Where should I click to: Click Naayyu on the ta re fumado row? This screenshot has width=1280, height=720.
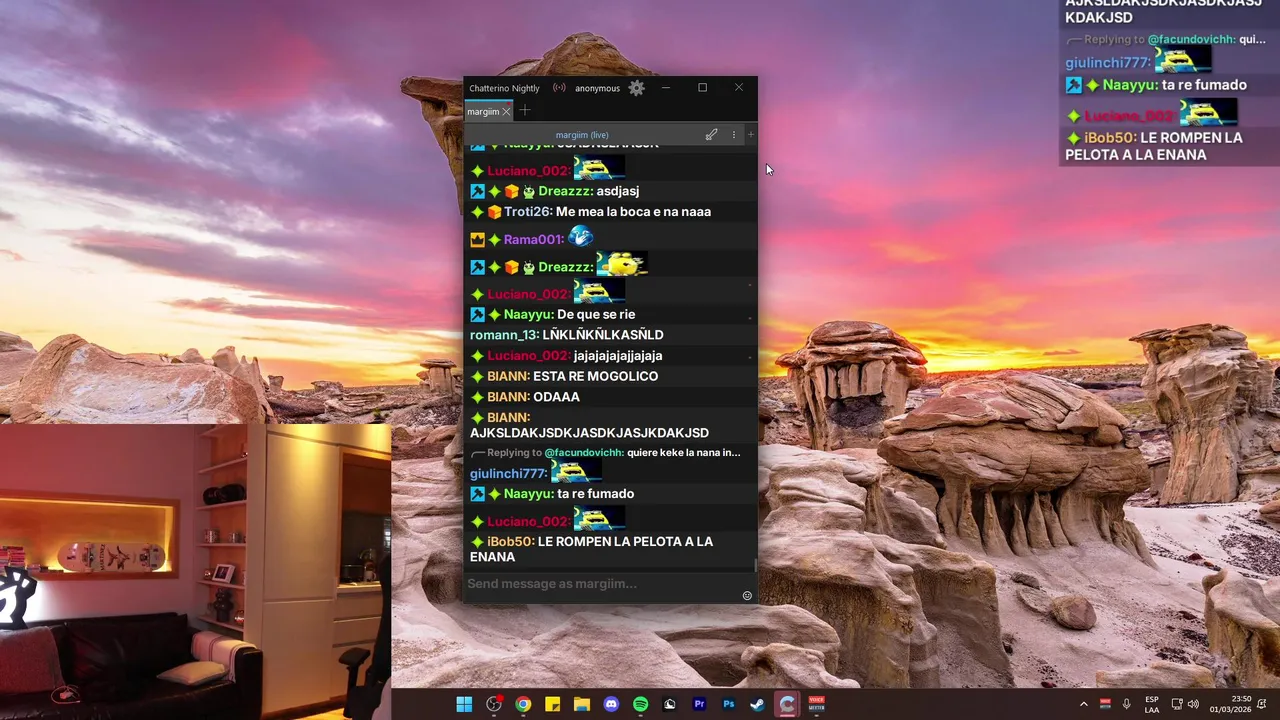coord(528,494)
